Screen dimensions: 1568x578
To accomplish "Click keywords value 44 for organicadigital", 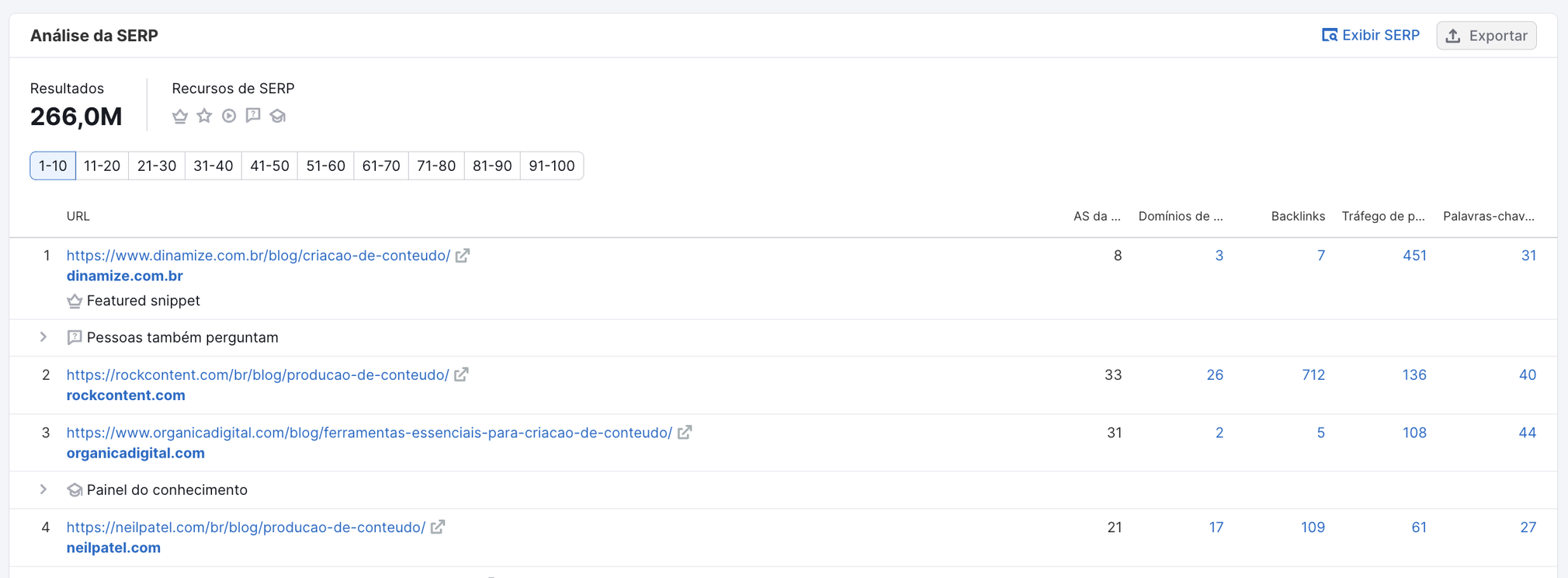I will point(1528,433).
